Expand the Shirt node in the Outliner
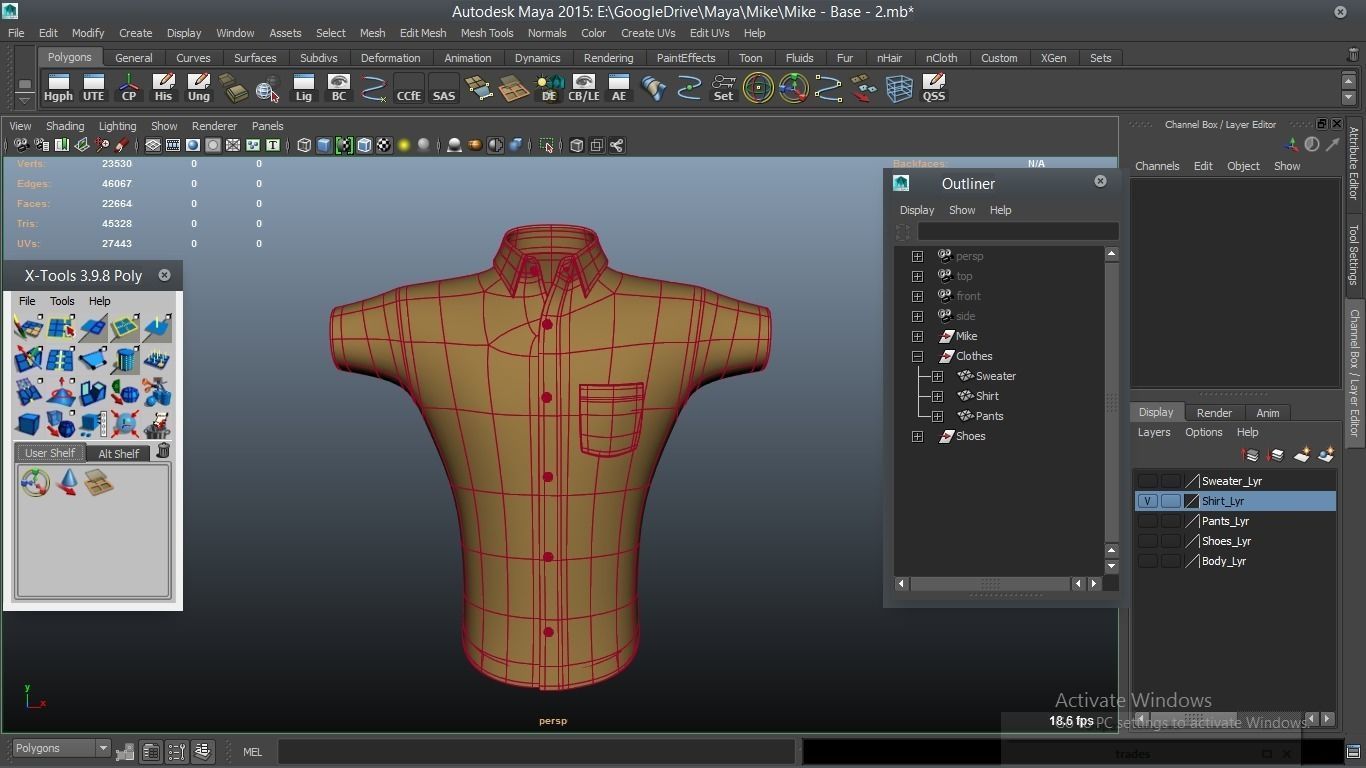 click(x=937, y=396)
